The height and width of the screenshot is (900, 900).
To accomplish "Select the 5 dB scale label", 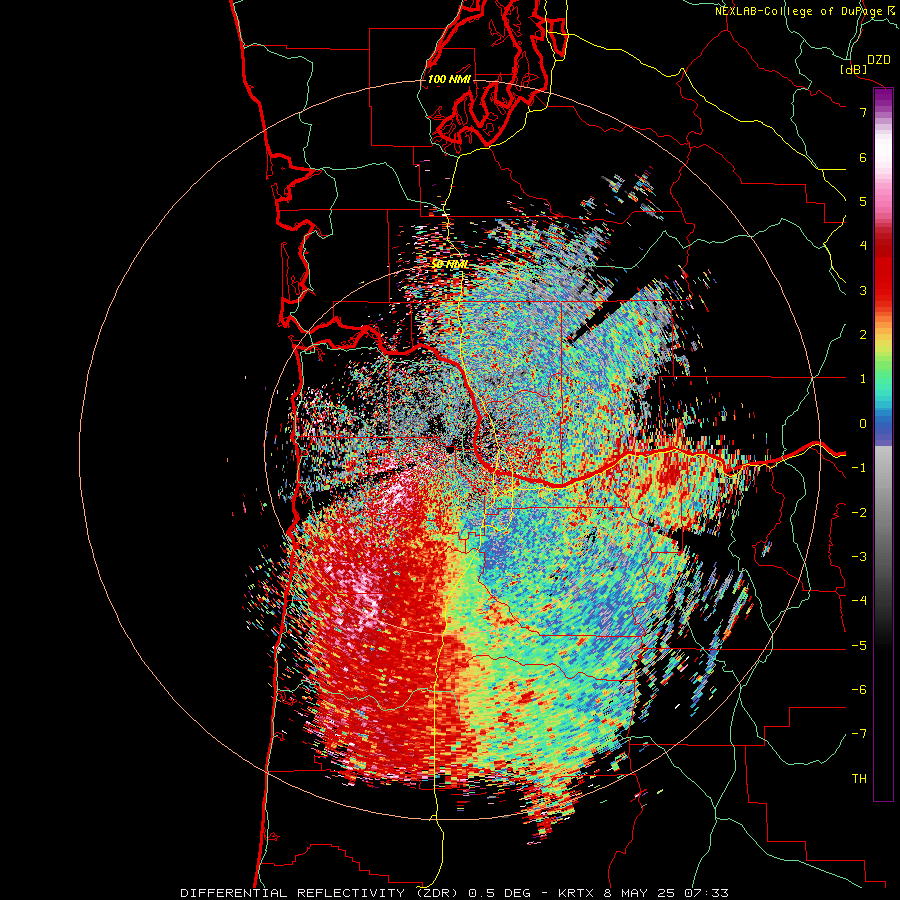I will pyautogui.click(x=863, y=201).
